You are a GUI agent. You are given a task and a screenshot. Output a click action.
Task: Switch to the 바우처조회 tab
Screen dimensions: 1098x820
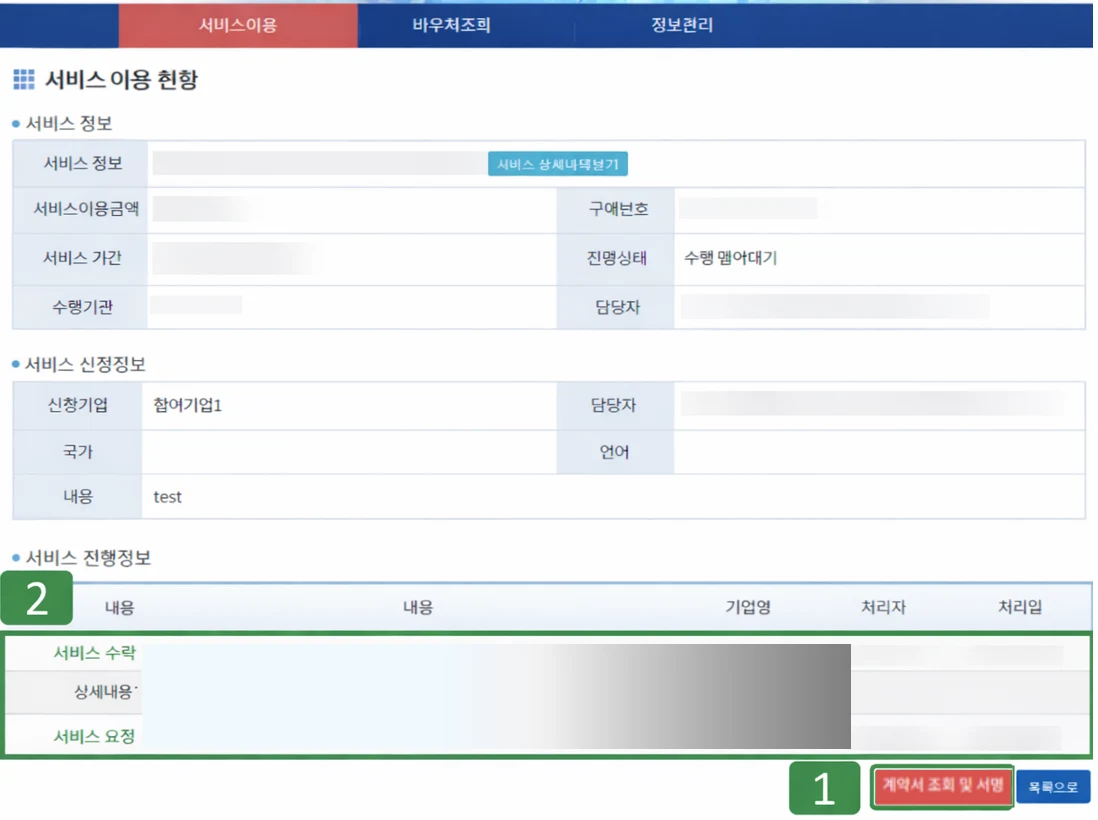click(452, 25)
